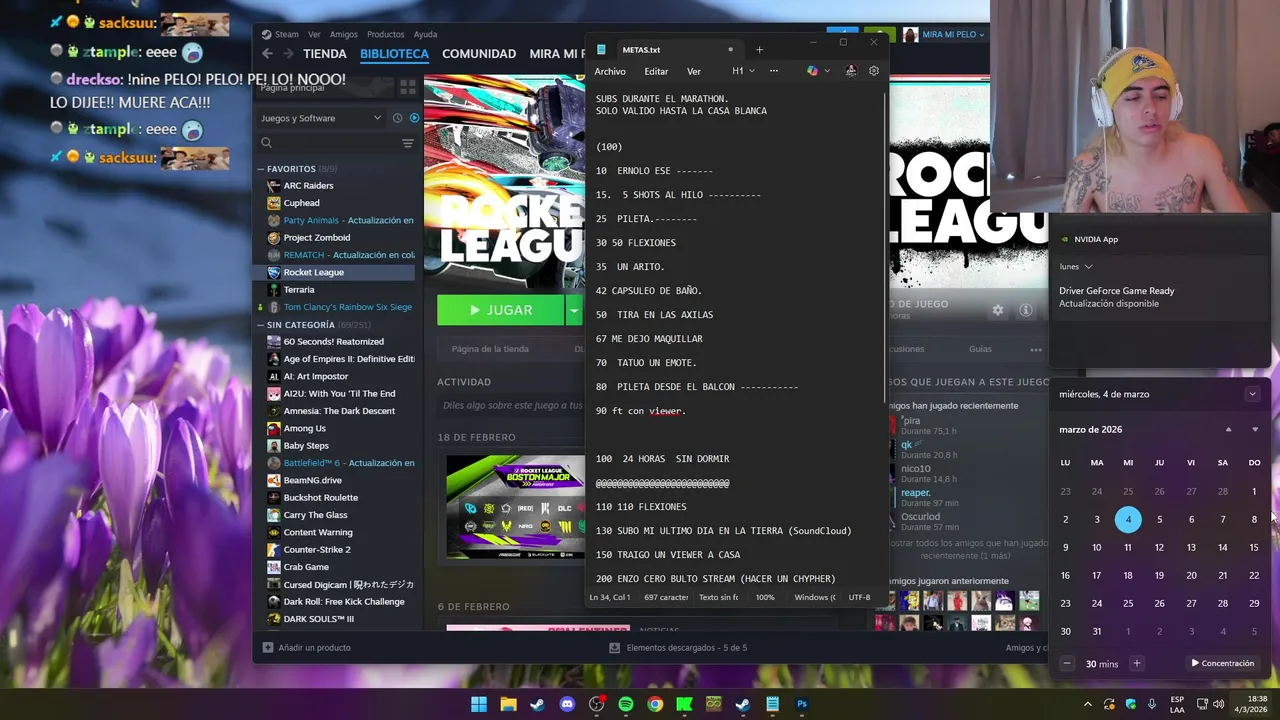1280x720 pixels.
Task: Open Copilot icon in Notepad toolbar
Action: point(812,71)
